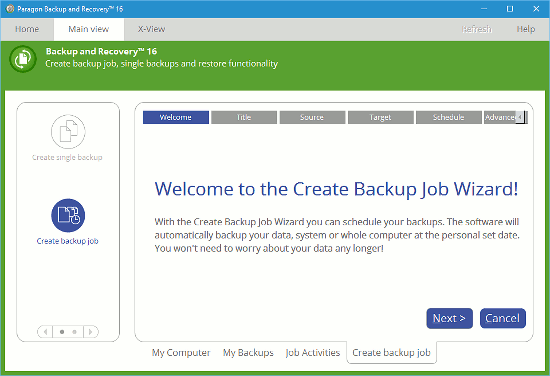Select the Source wizard step
550x376 pixels.
(312, 117)
